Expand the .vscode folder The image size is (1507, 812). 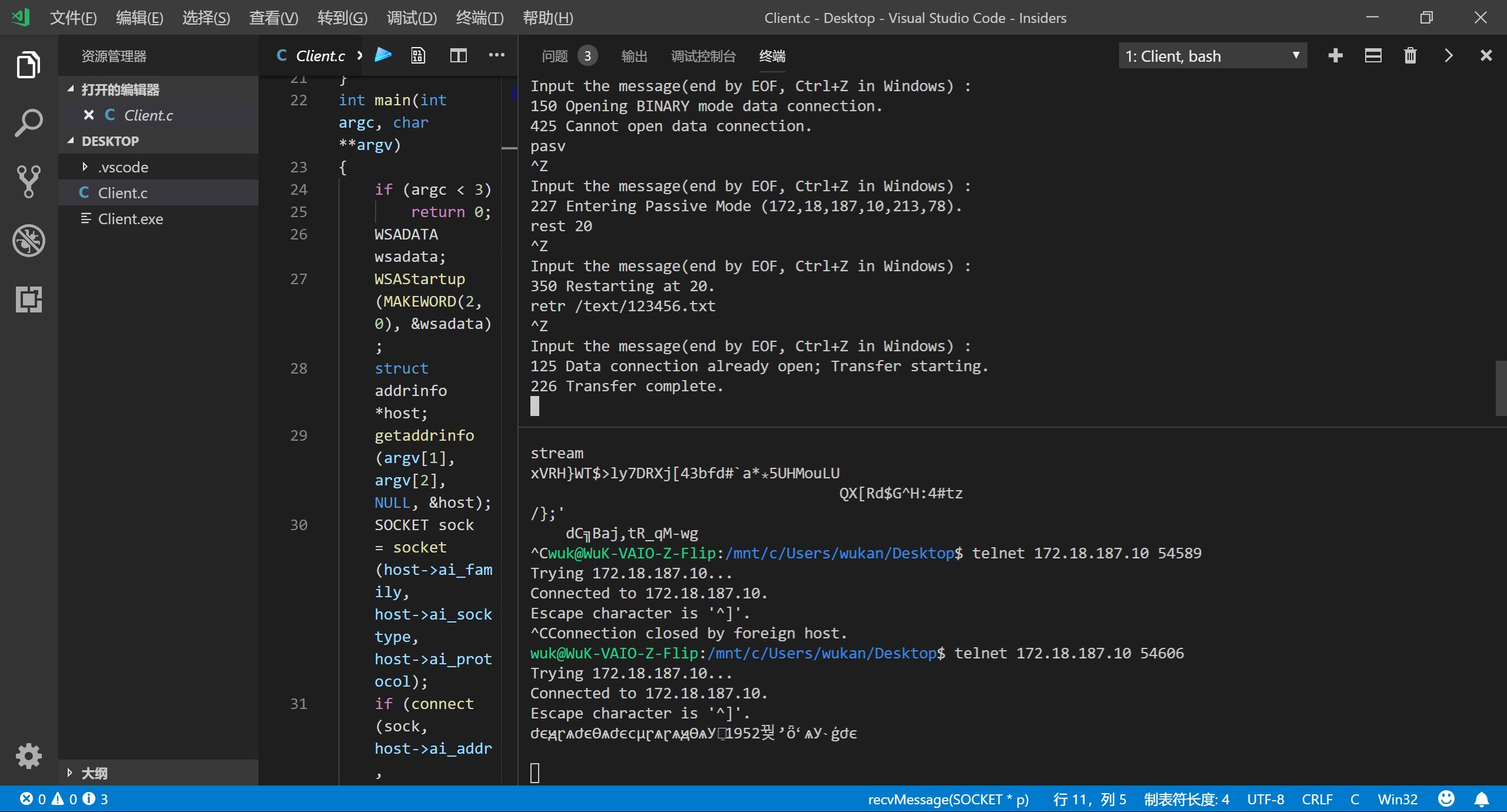pos(122,167)
